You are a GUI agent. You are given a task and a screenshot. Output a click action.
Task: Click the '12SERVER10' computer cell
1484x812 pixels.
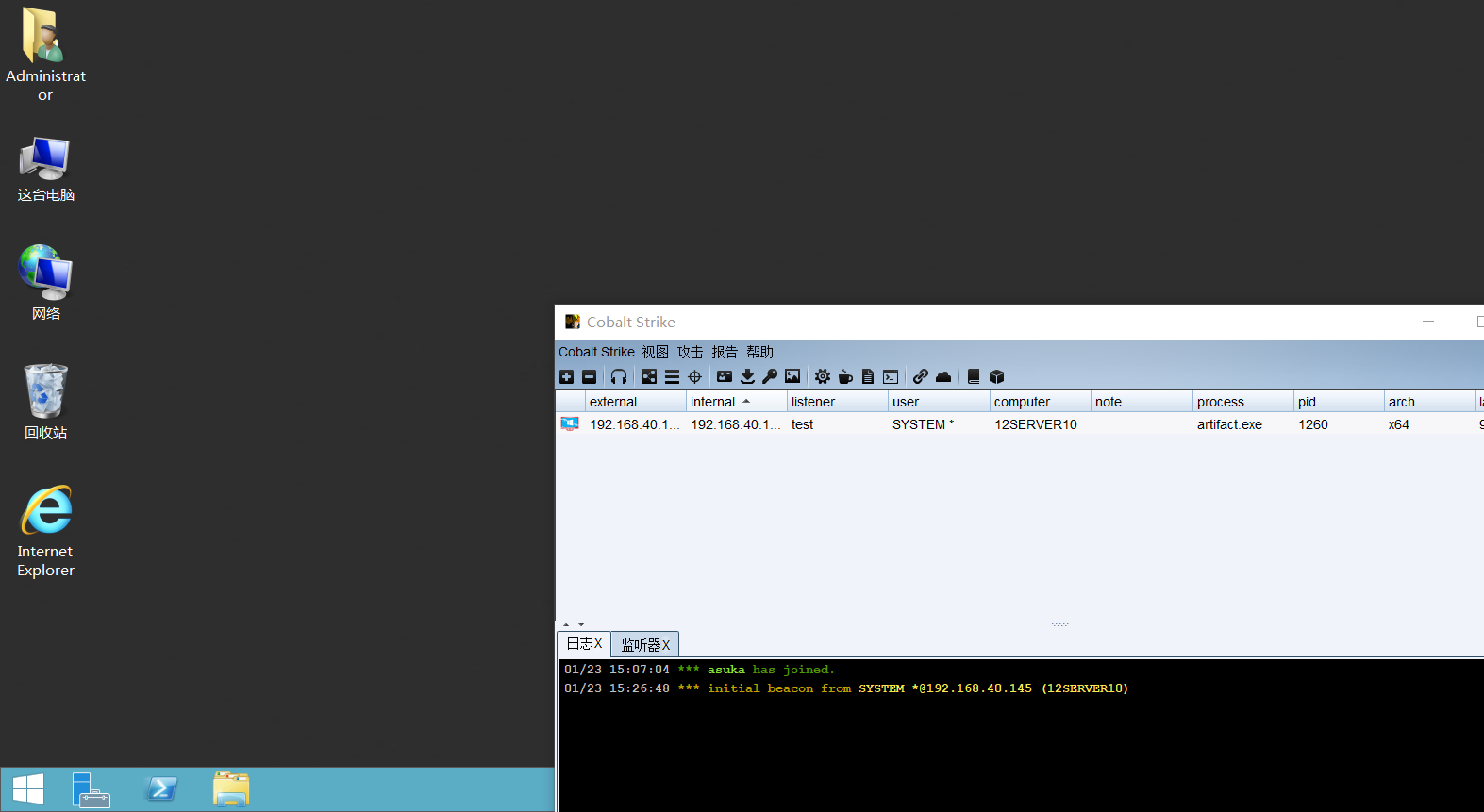click(x=1040, y=424)
